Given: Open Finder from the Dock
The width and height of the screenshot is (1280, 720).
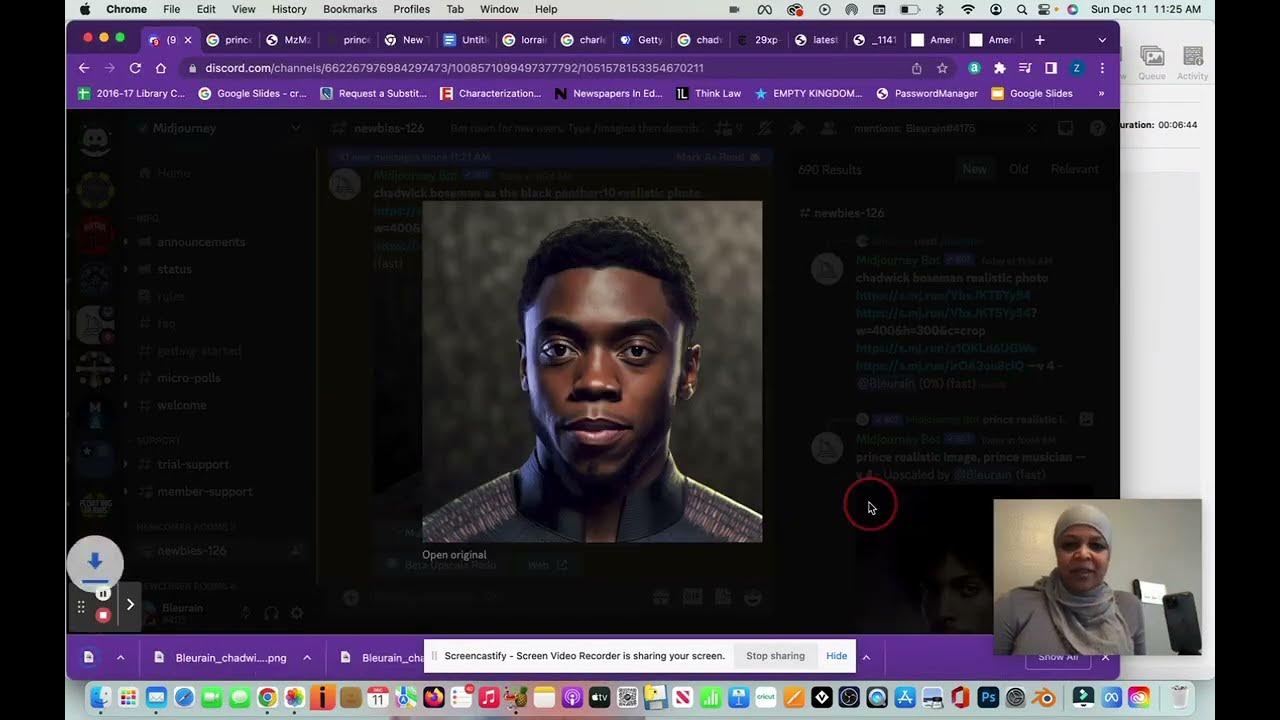Looking at the screenshot, I should coord(100,697).
